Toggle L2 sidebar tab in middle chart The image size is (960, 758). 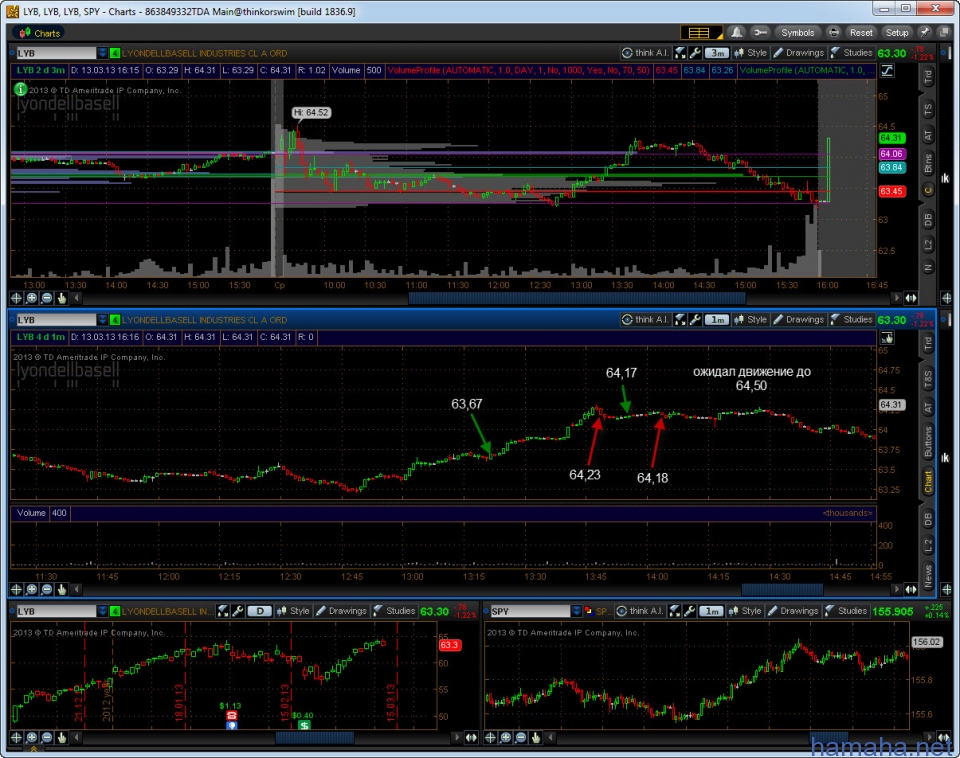click(928, 545)
